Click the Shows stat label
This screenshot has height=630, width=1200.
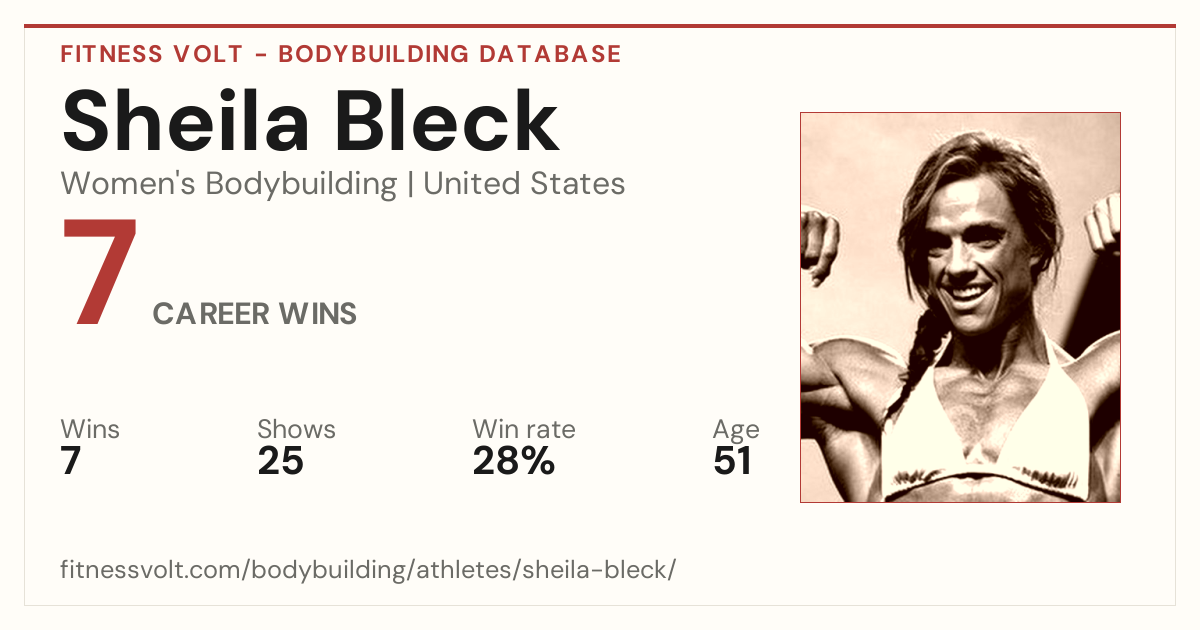coord(296,429)
